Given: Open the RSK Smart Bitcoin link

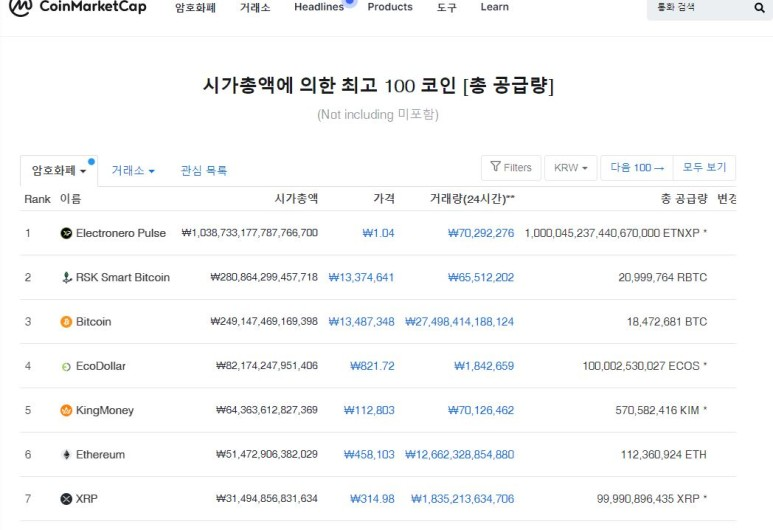Looking at the screenshot, I should [x=123, y=278].
